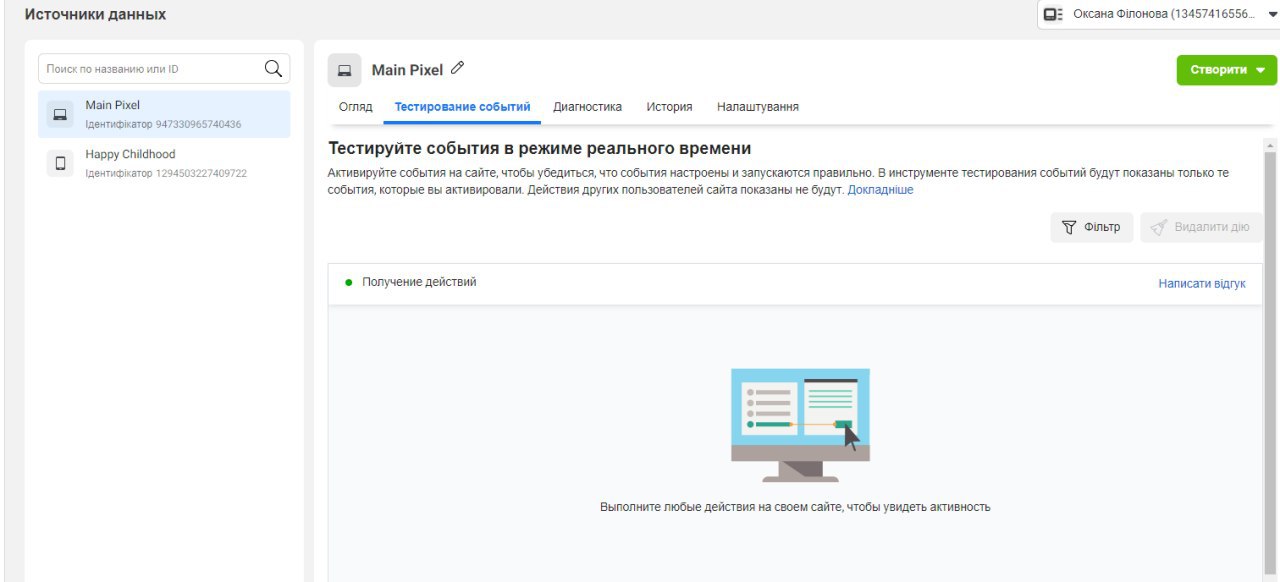Click the Видалити дію button

point(1201,227)
